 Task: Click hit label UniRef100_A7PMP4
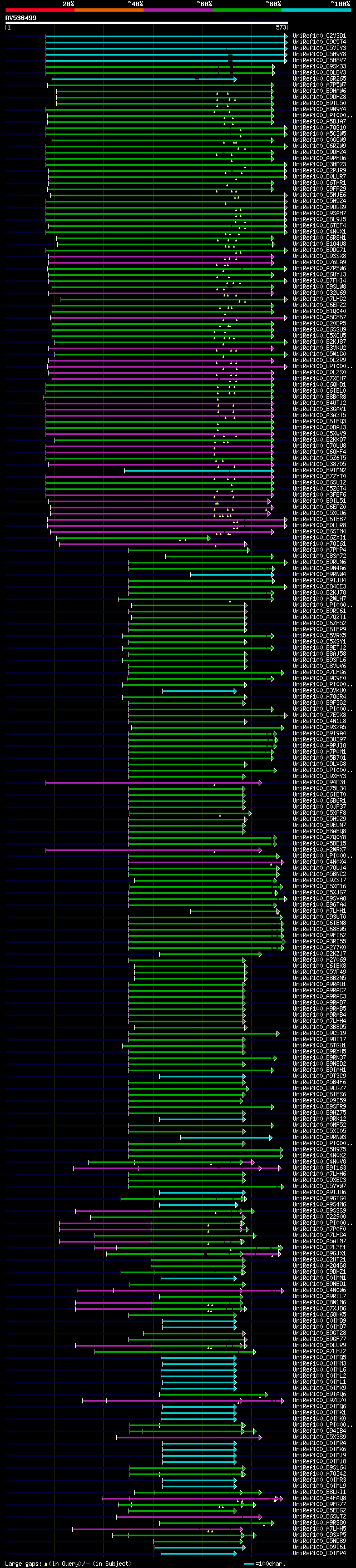coord(319,550)
